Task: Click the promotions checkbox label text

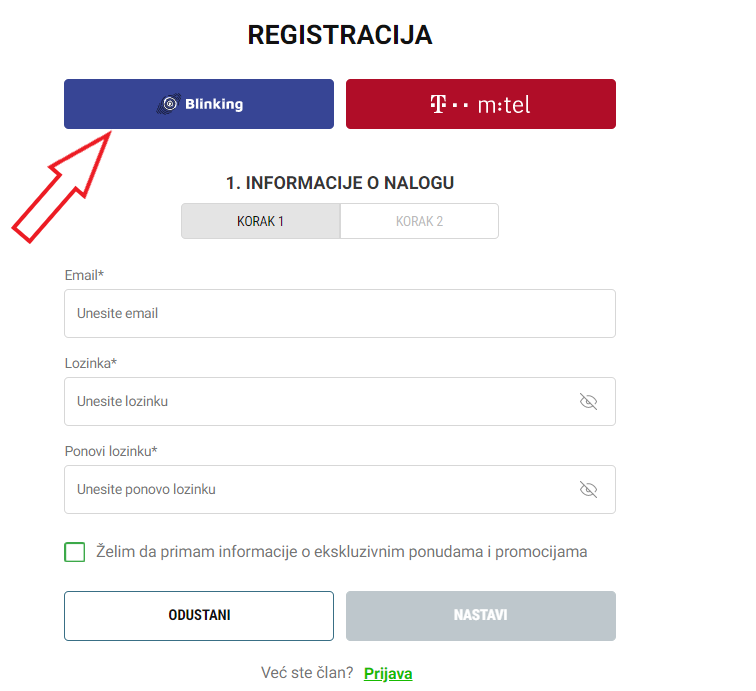Action: (341, 552)
